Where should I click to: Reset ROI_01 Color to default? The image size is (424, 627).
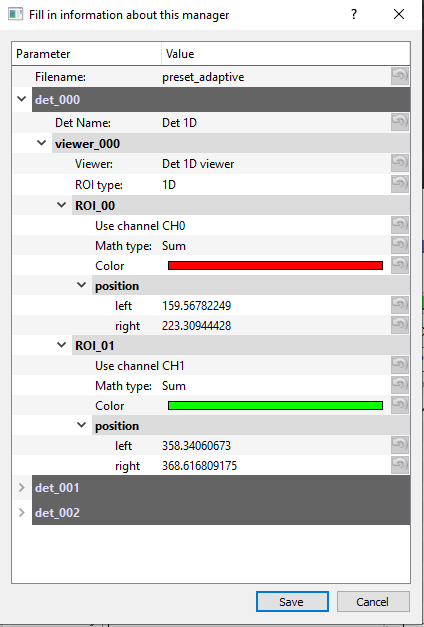[400, 405]
